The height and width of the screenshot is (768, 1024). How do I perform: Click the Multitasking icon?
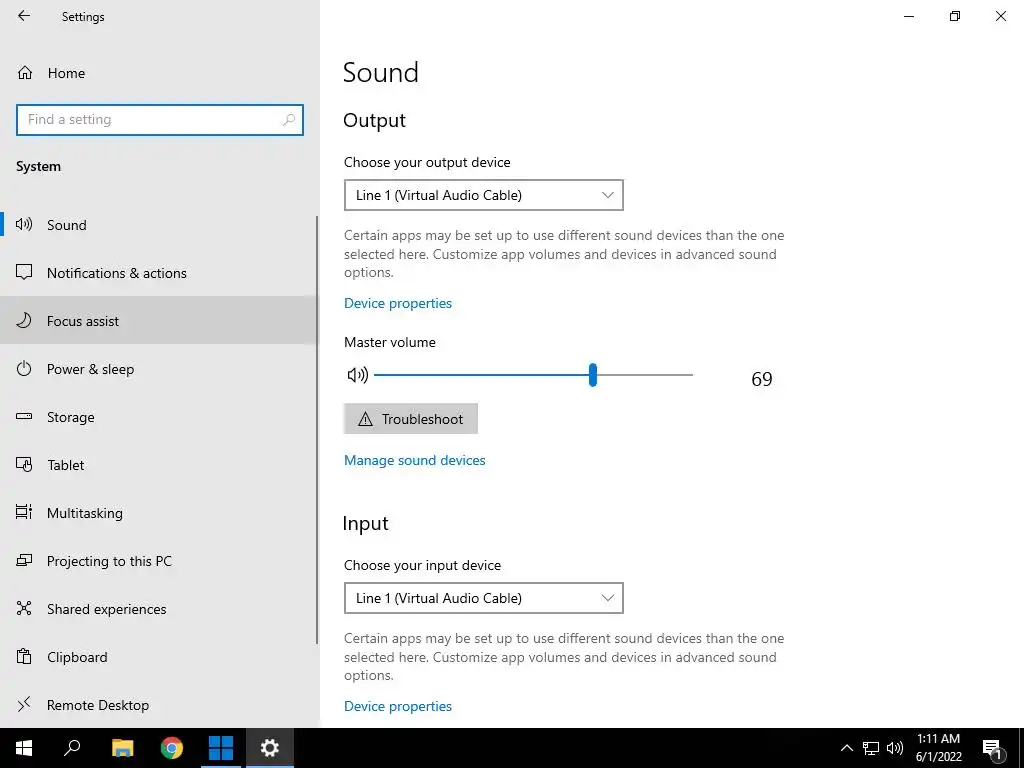[24, 512]
